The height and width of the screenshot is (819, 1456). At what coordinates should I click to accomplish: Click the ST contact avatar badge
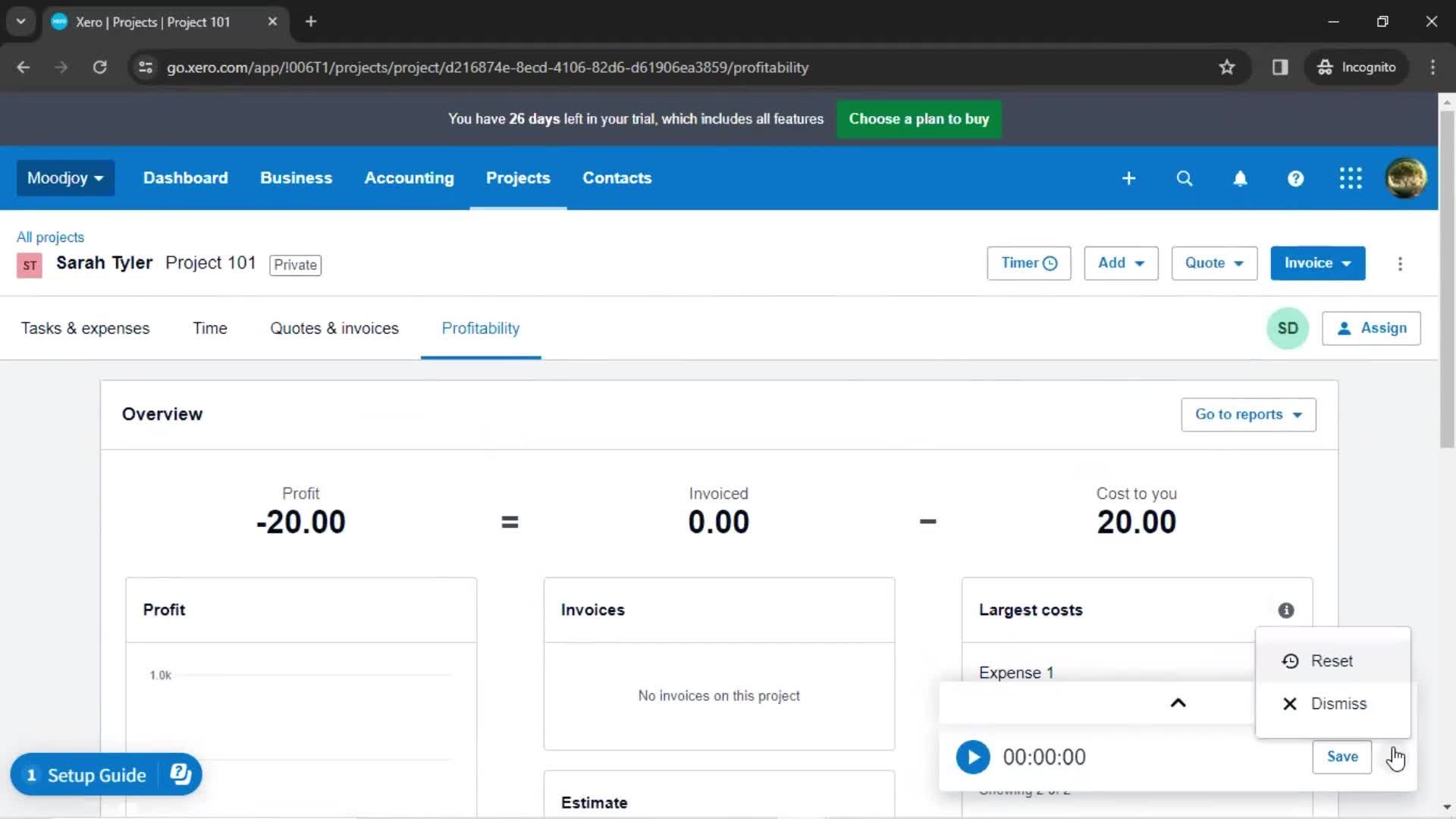30,265
